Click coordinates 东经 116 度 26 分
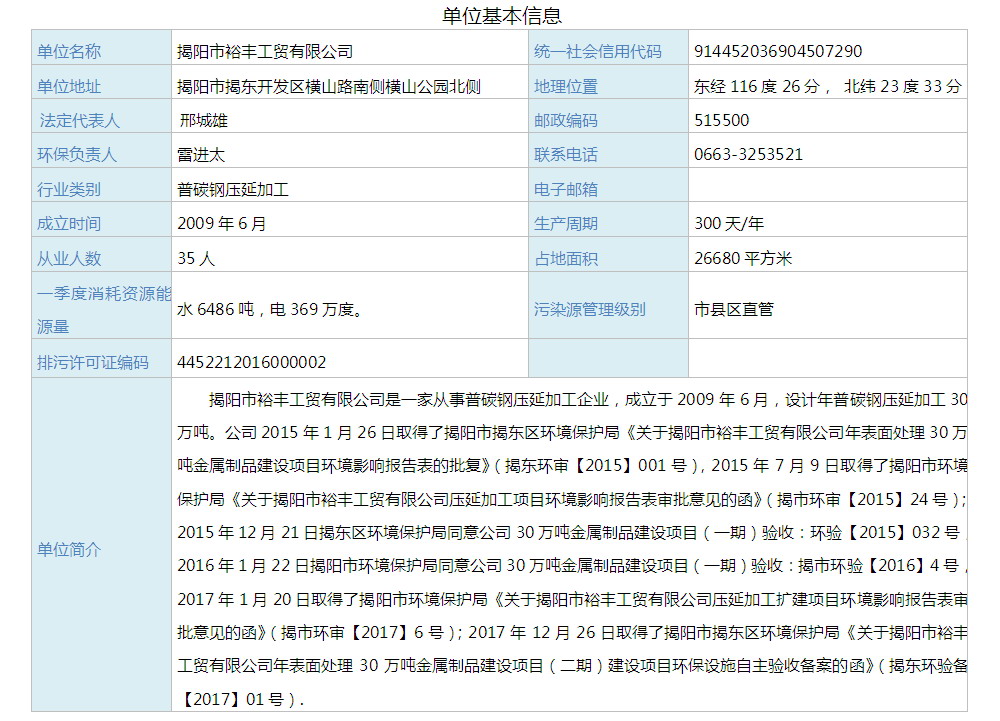Viewport: 1000px width, 721px height. tap(756, 87)
